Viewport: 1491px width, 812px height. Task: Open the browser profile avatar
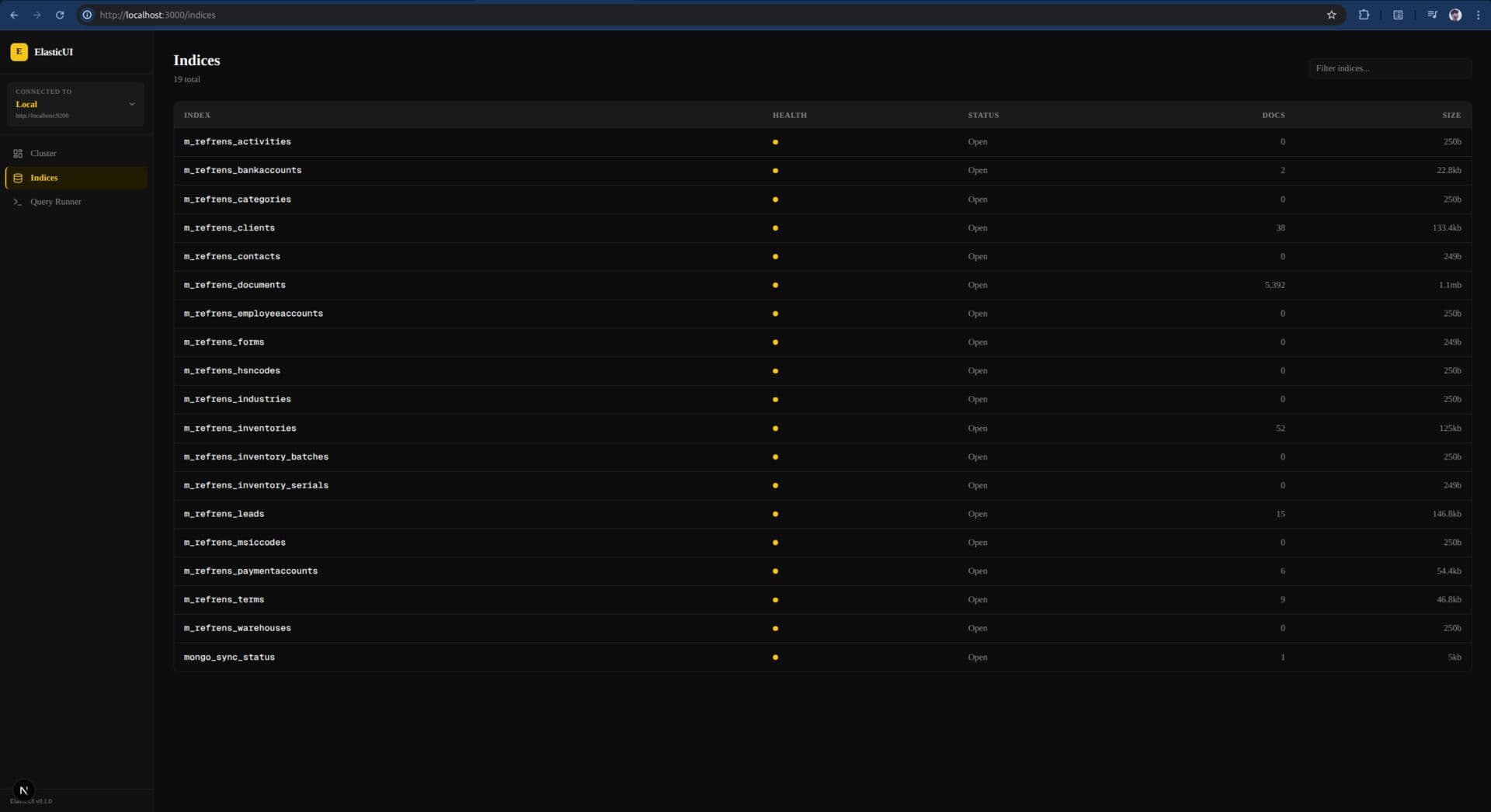pyautogui.click(x=1455, y=15)
